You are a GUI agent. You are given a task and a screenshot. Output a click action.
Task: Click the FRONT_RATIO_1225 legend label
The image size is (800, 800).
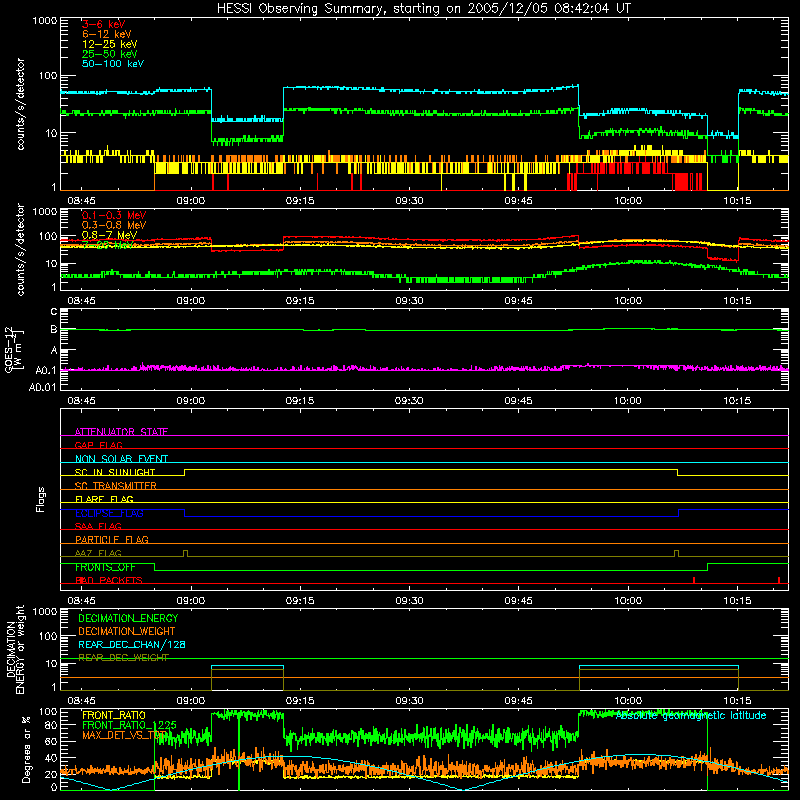click(129, 725)
